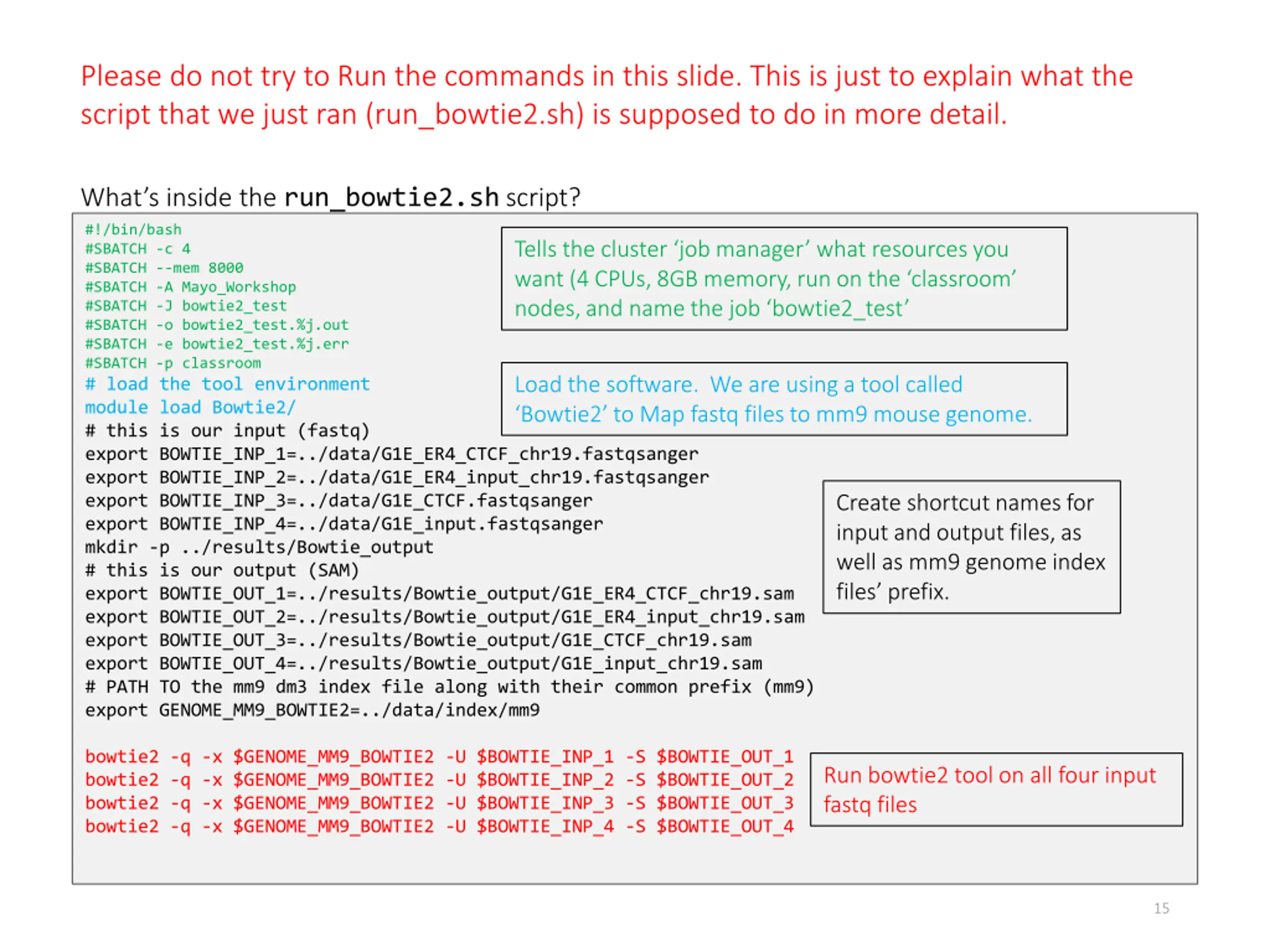
Task: Select the green job manager explanation box
Action: [x=784, y=279]
